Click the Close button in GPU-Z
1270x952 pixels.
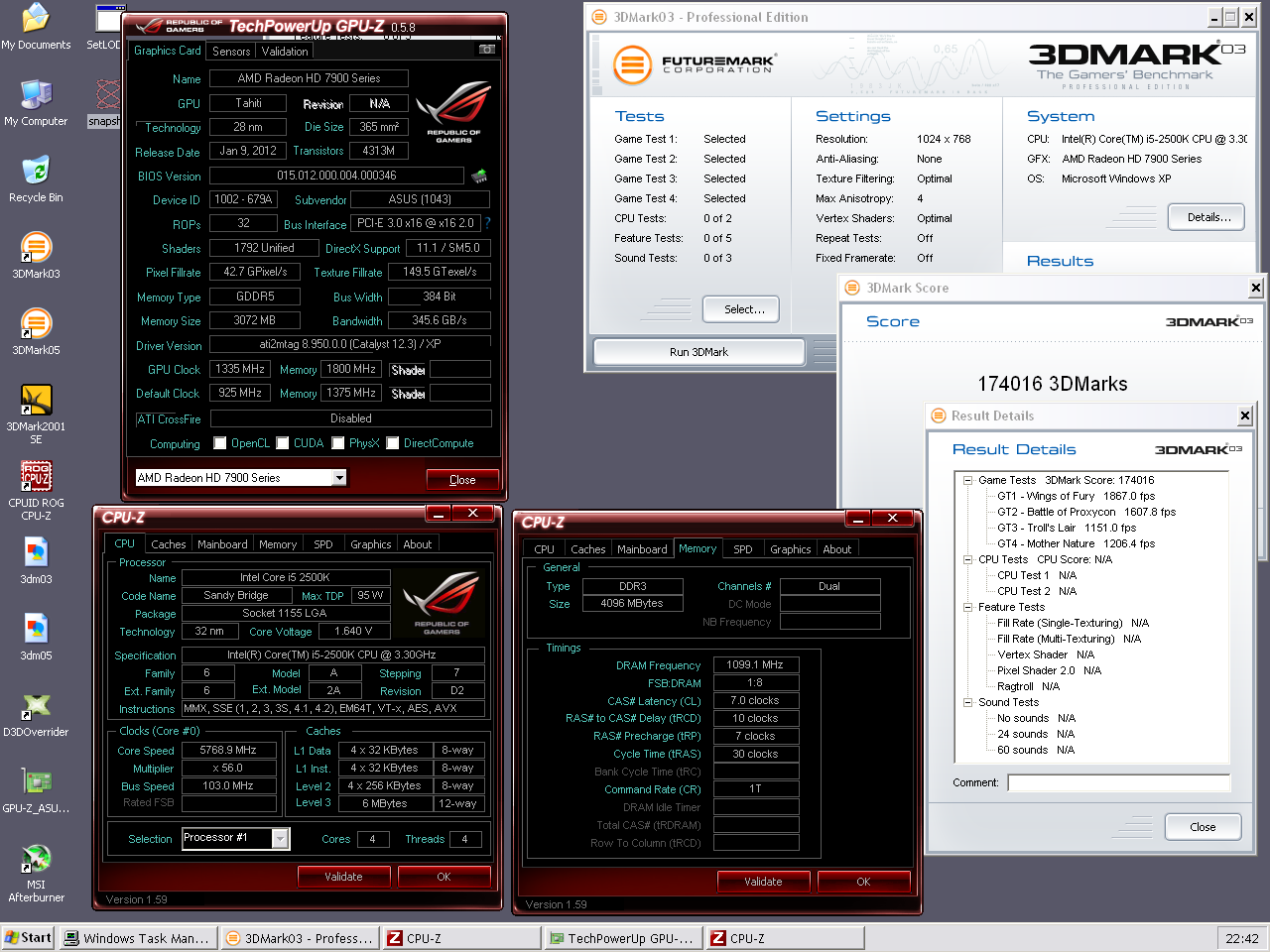click(x=462, y=480)
